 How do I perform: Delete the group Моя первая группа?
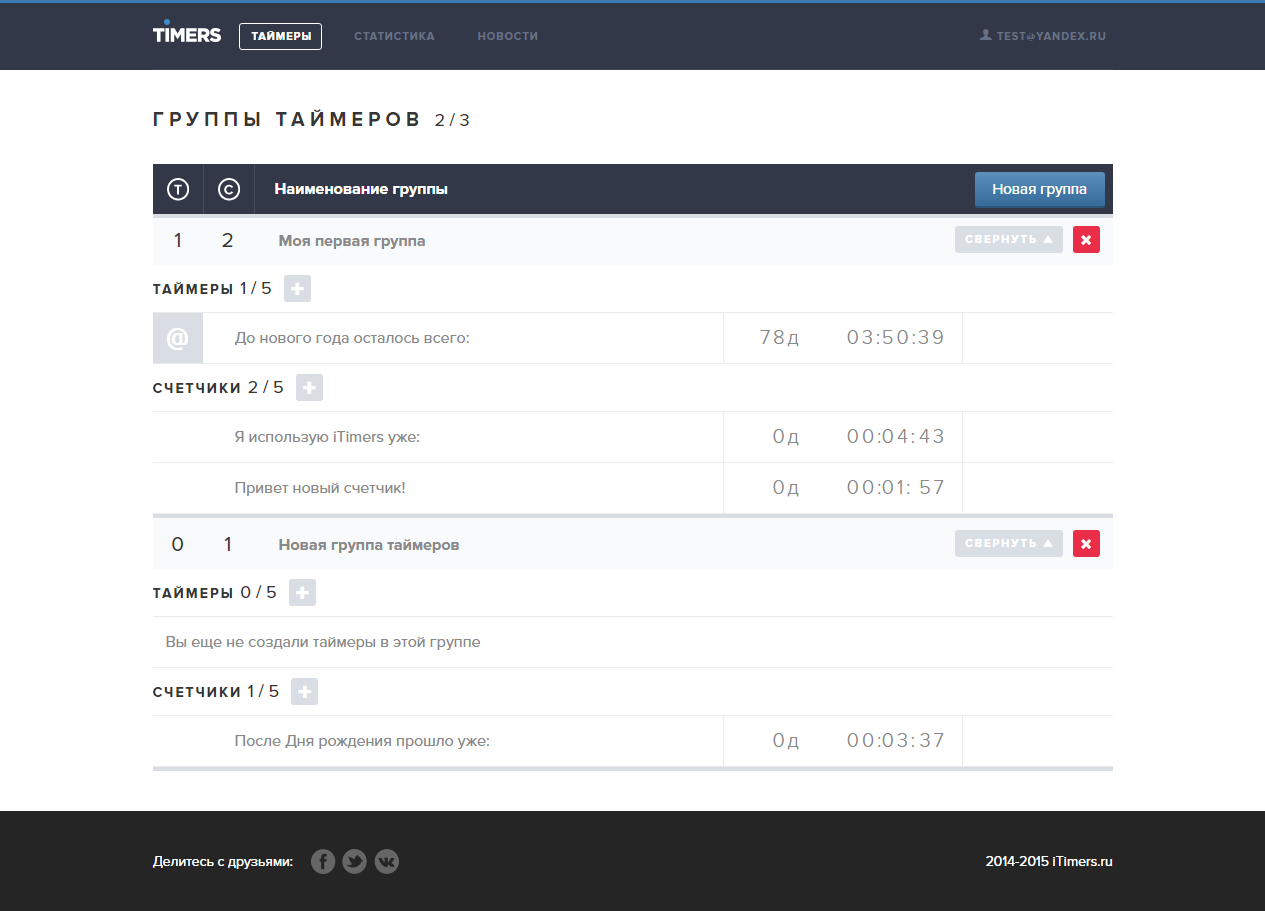click(1086, 240)
